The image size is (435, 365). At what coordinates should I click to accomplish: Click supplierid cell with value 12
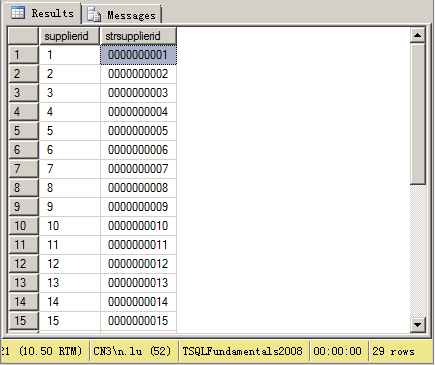(70, 264)
